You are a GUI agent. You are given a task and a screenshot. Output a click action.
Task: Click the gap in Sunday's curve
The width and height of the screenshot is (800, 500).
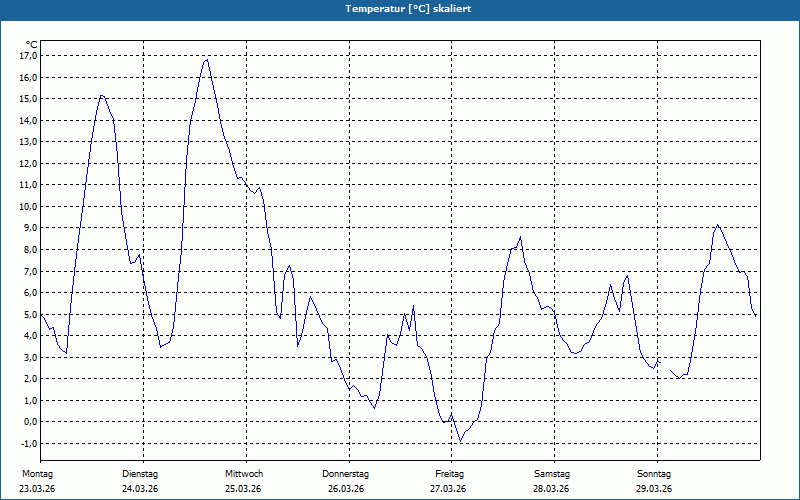[665, 366]
